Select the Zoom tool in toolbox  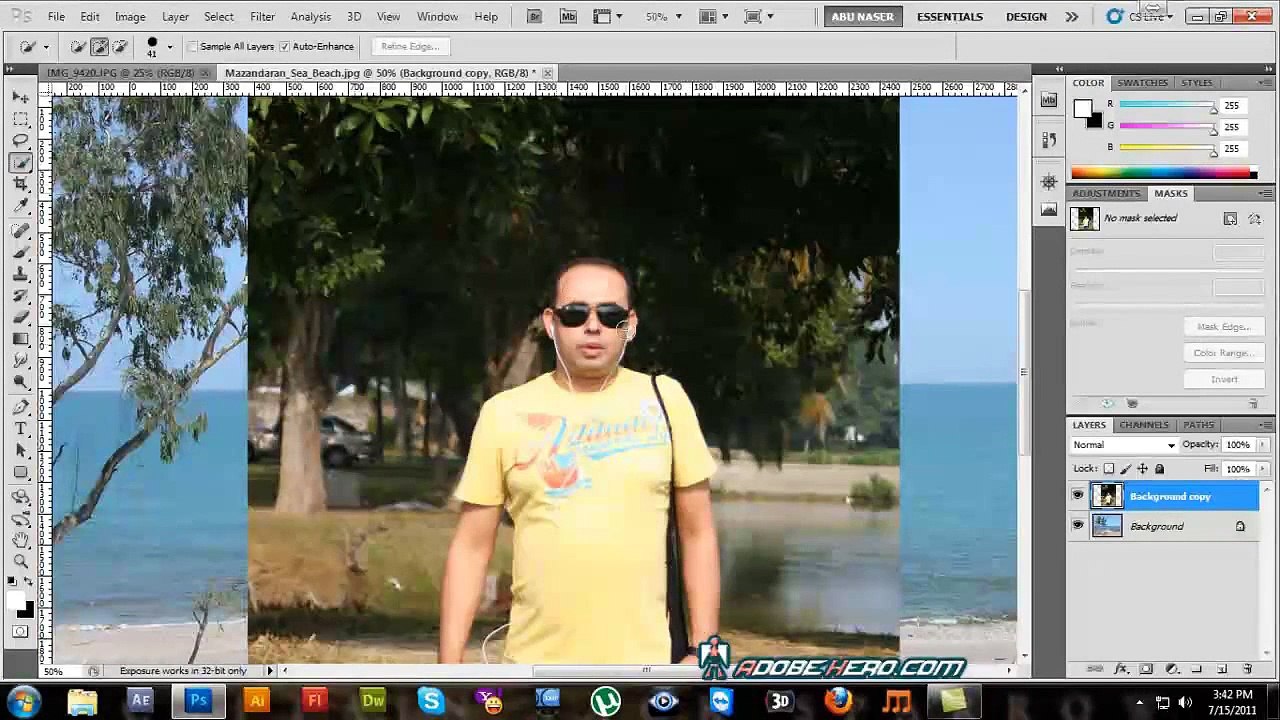click(x=21, y=561)
